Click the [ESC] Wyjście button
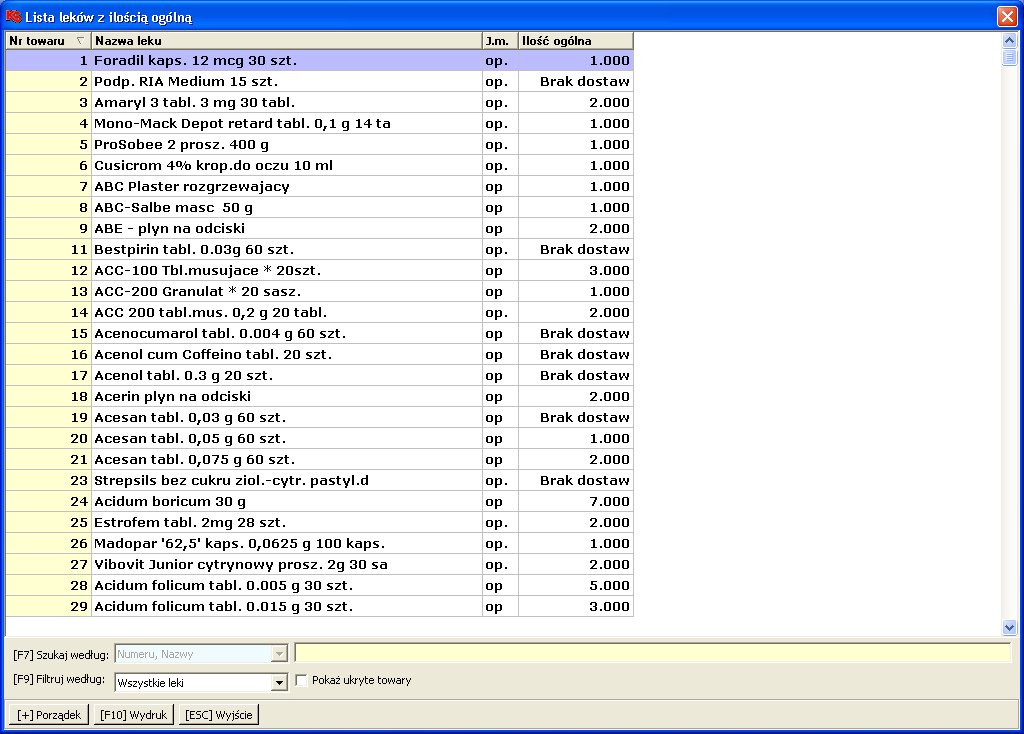This screenshot has height=734, width=1024. point(219,715)
